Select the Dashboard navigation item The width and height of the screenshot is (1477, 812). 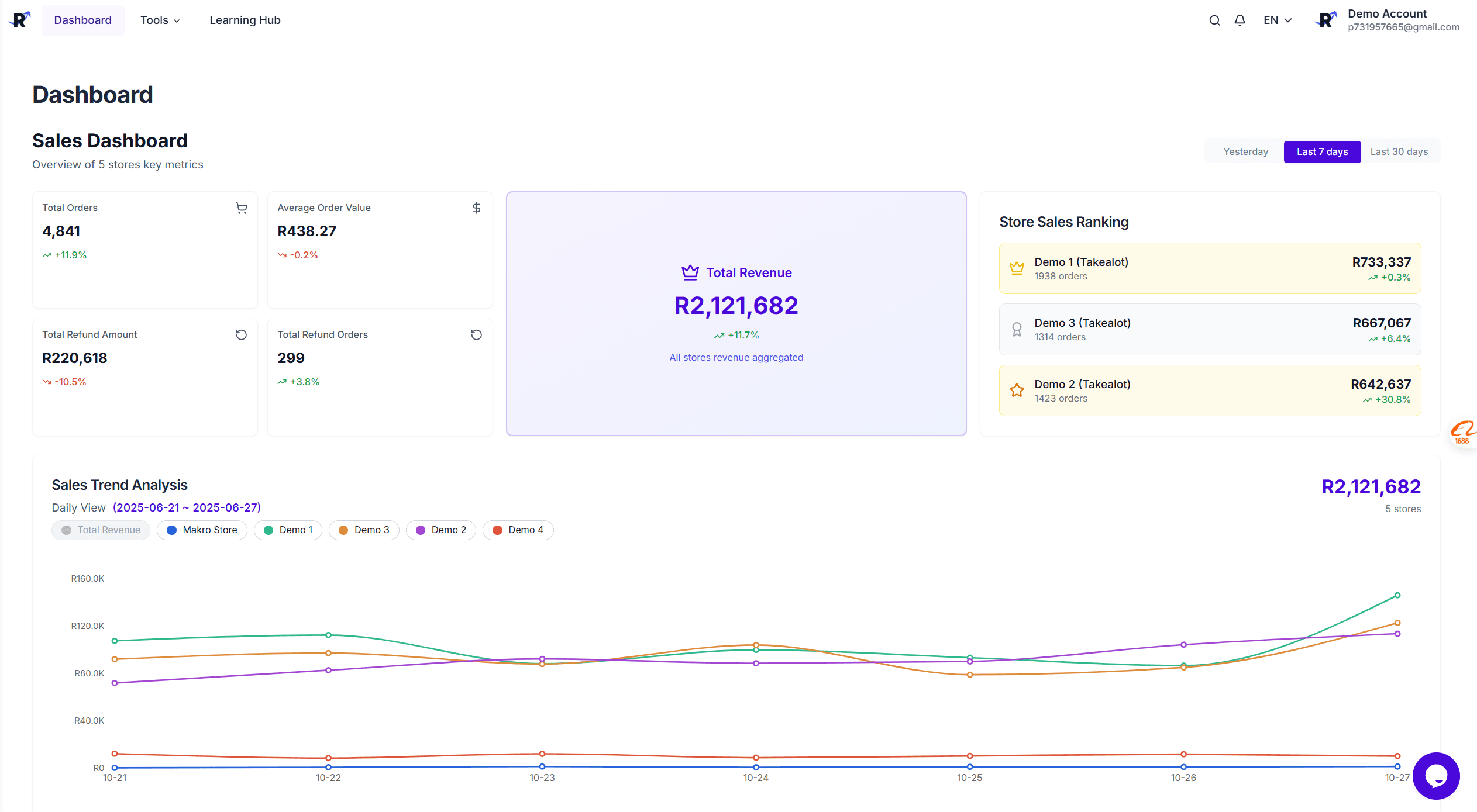click(x=82, y=19)
